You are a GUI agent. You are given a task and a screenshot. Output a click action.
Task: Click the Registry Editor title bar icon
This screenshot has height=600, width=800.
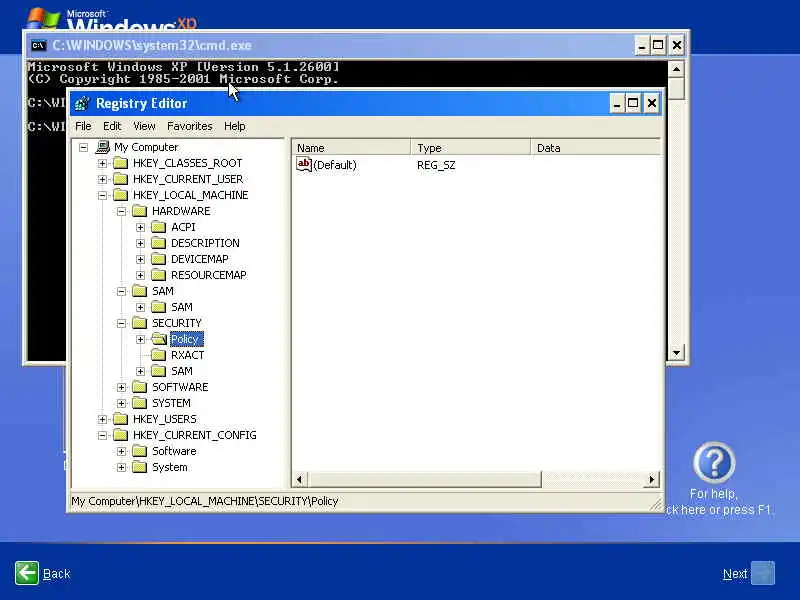pos(82,104)
